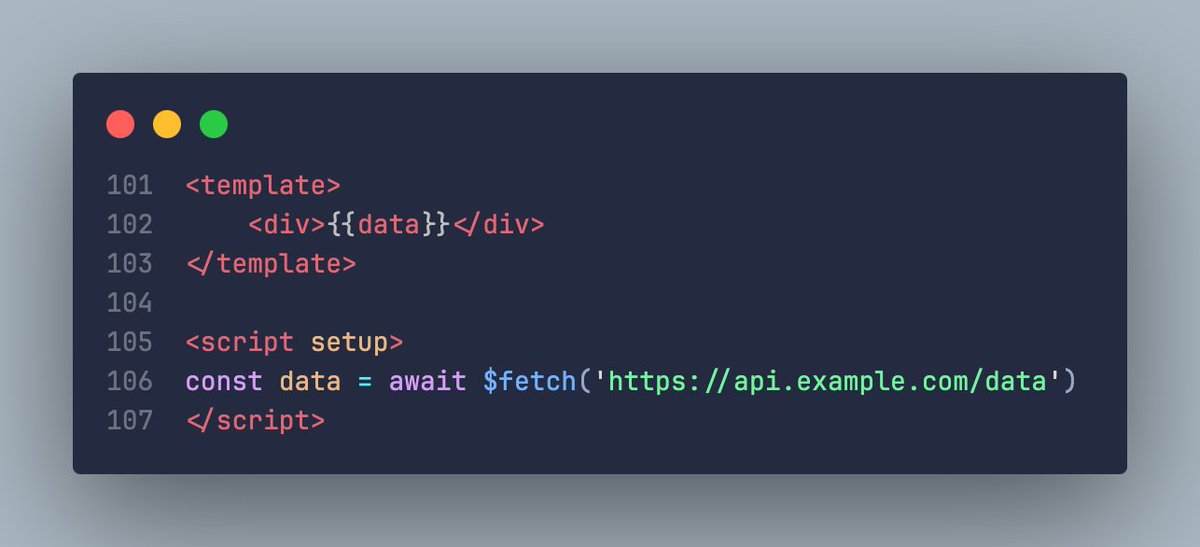Click line number 105
The image size is (1200, 547).
(130, 341)
